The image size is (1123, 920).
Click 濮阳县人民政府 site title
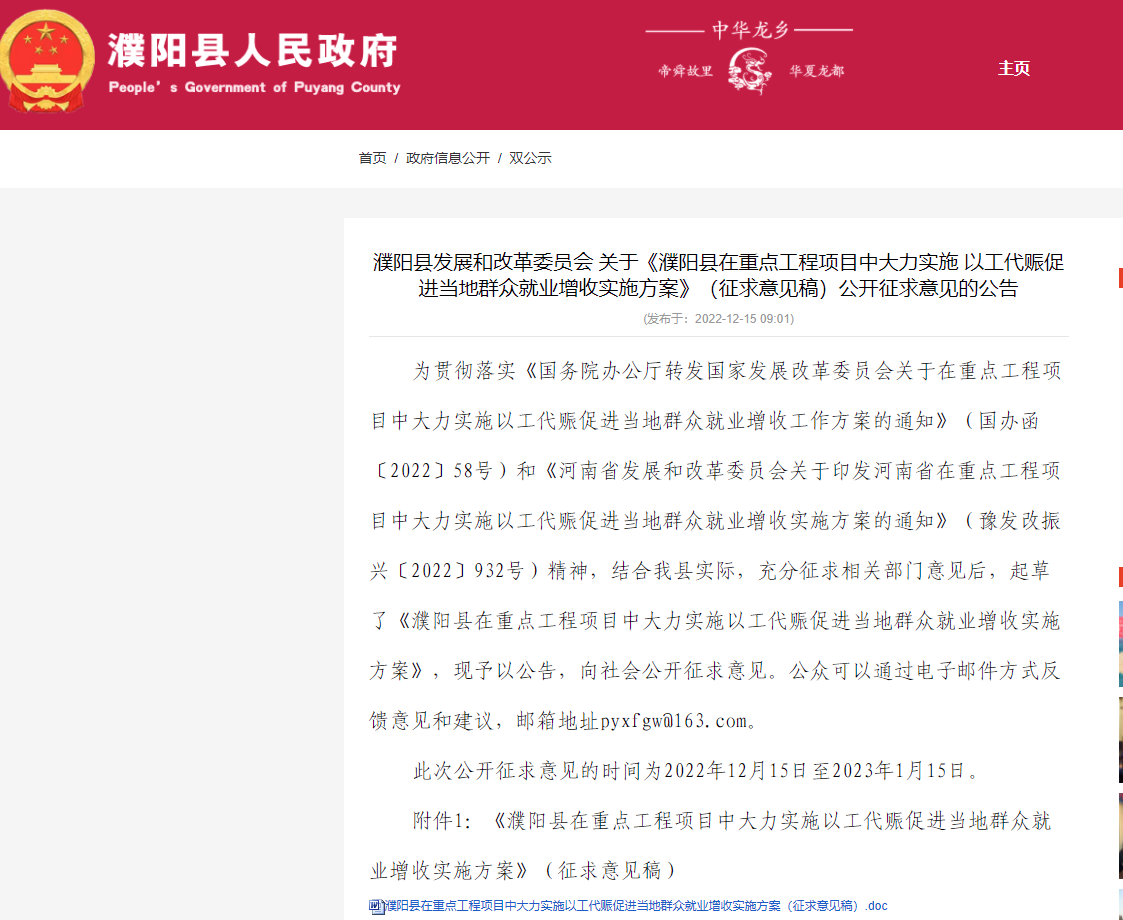253,51
